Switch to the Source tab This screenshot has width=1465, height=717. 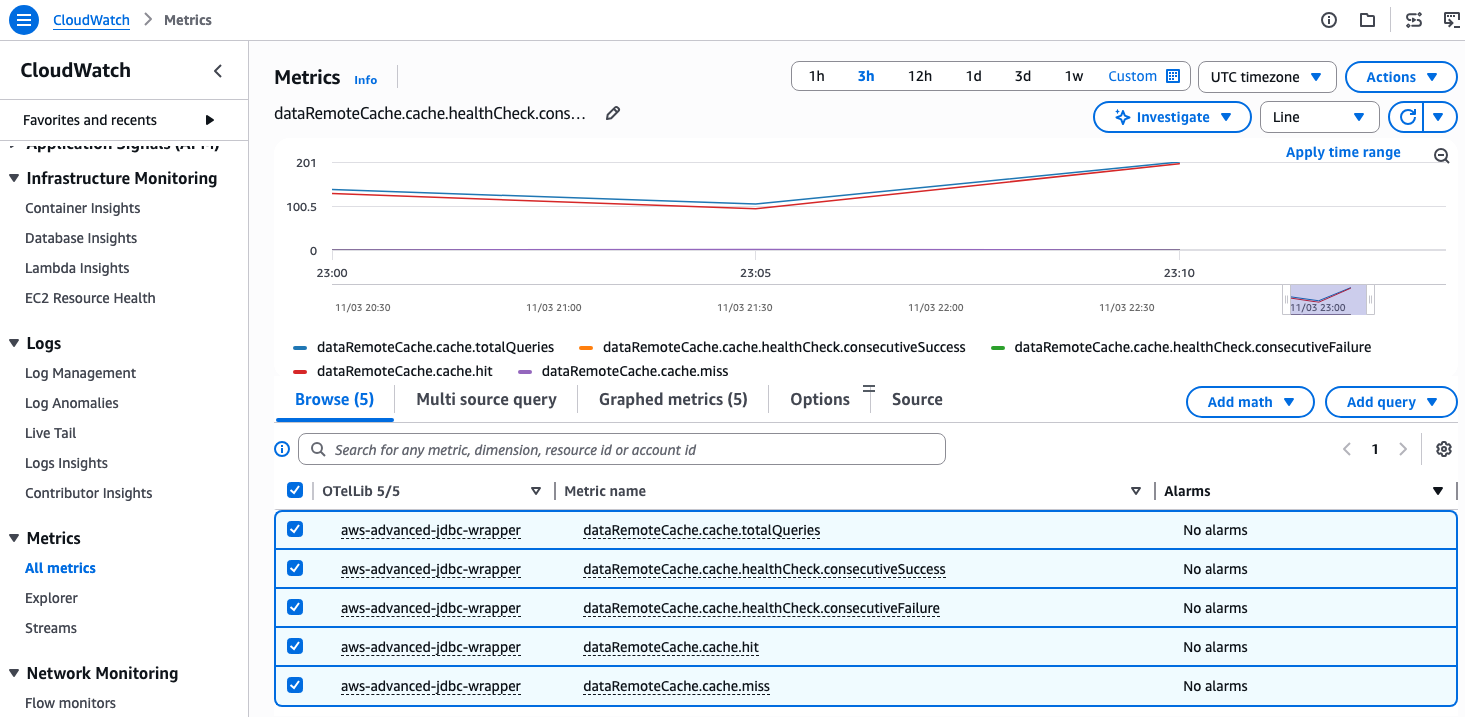tap(917, 399)
